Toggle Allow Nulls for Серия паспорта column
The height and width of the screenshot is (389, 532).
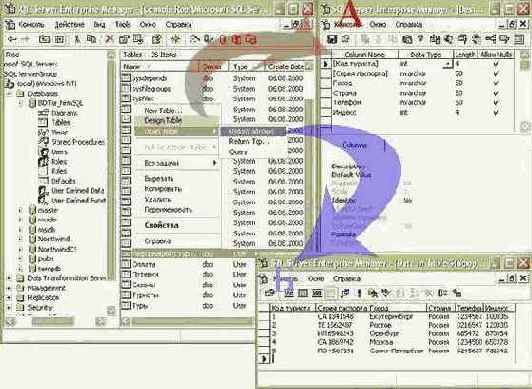click(x=496, y=73)
